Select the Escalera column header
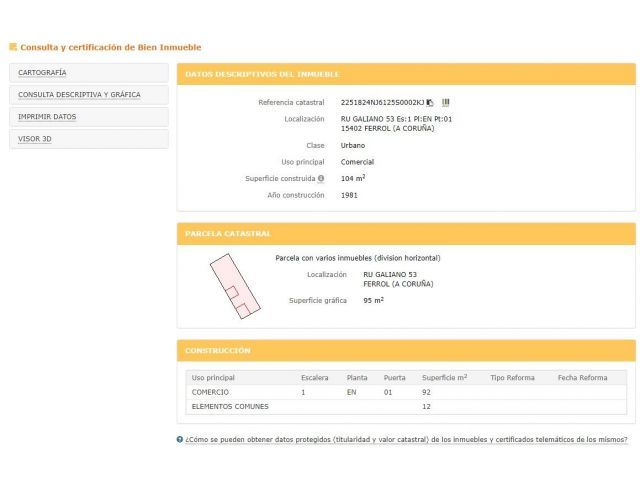This screenshot has height=480, width=640. [x=314, y=378]
